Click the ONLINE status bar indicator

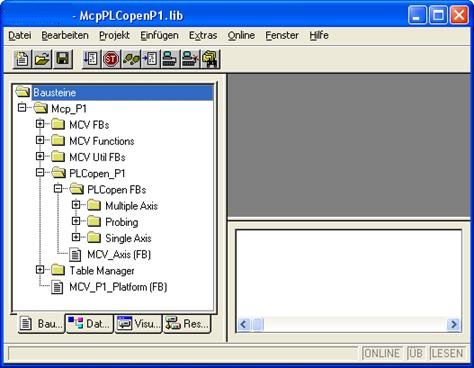381,353
